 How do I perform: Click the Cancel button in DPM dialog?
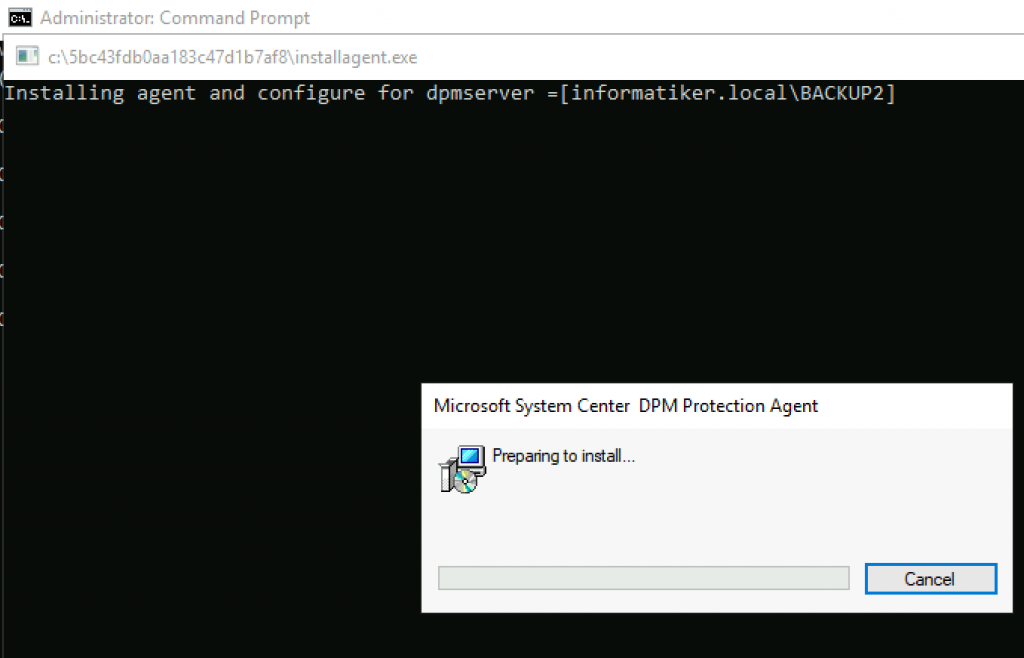[931, 579]
